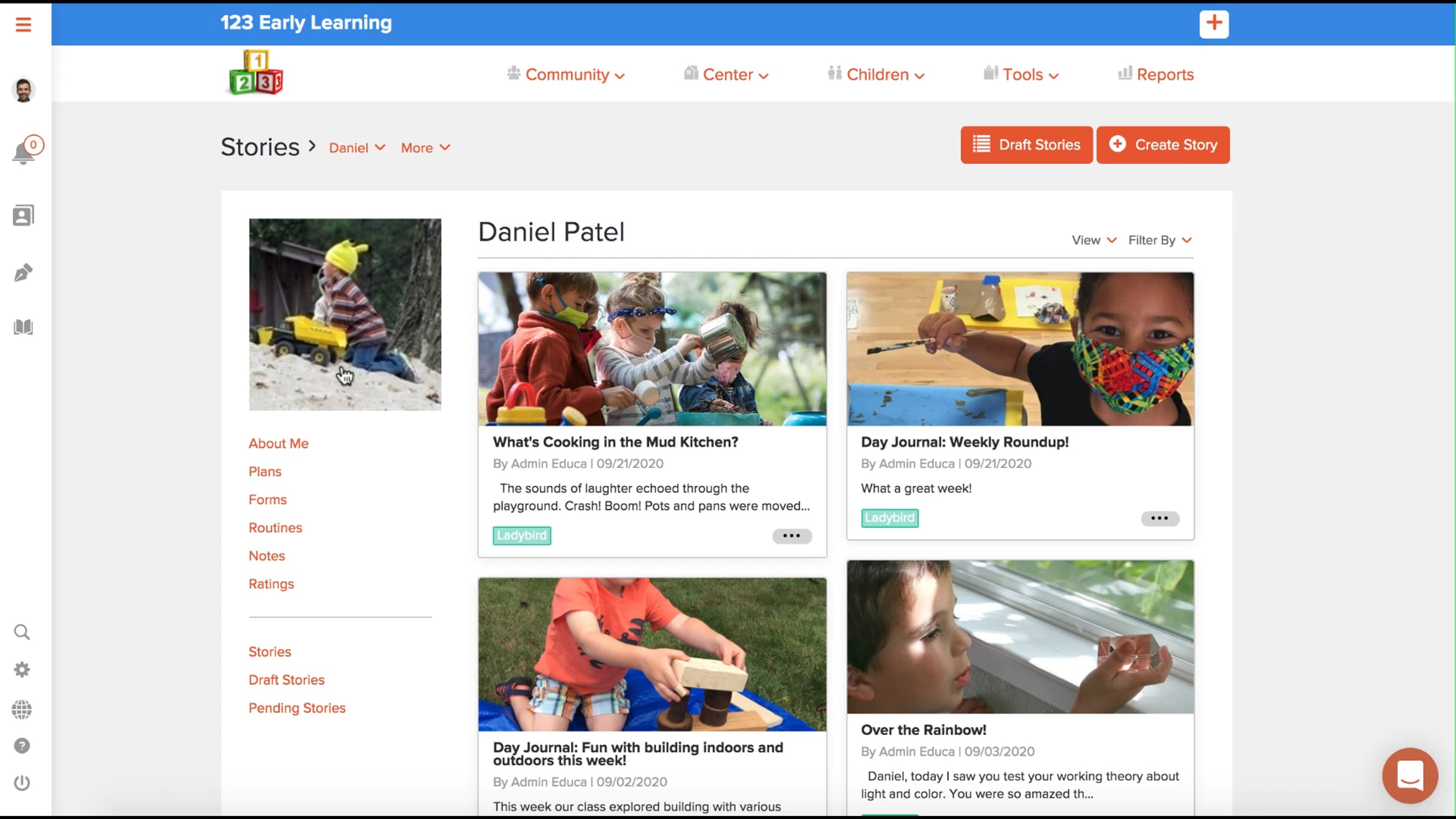Expand the Daniel child selector dropdown

[357, 147]
